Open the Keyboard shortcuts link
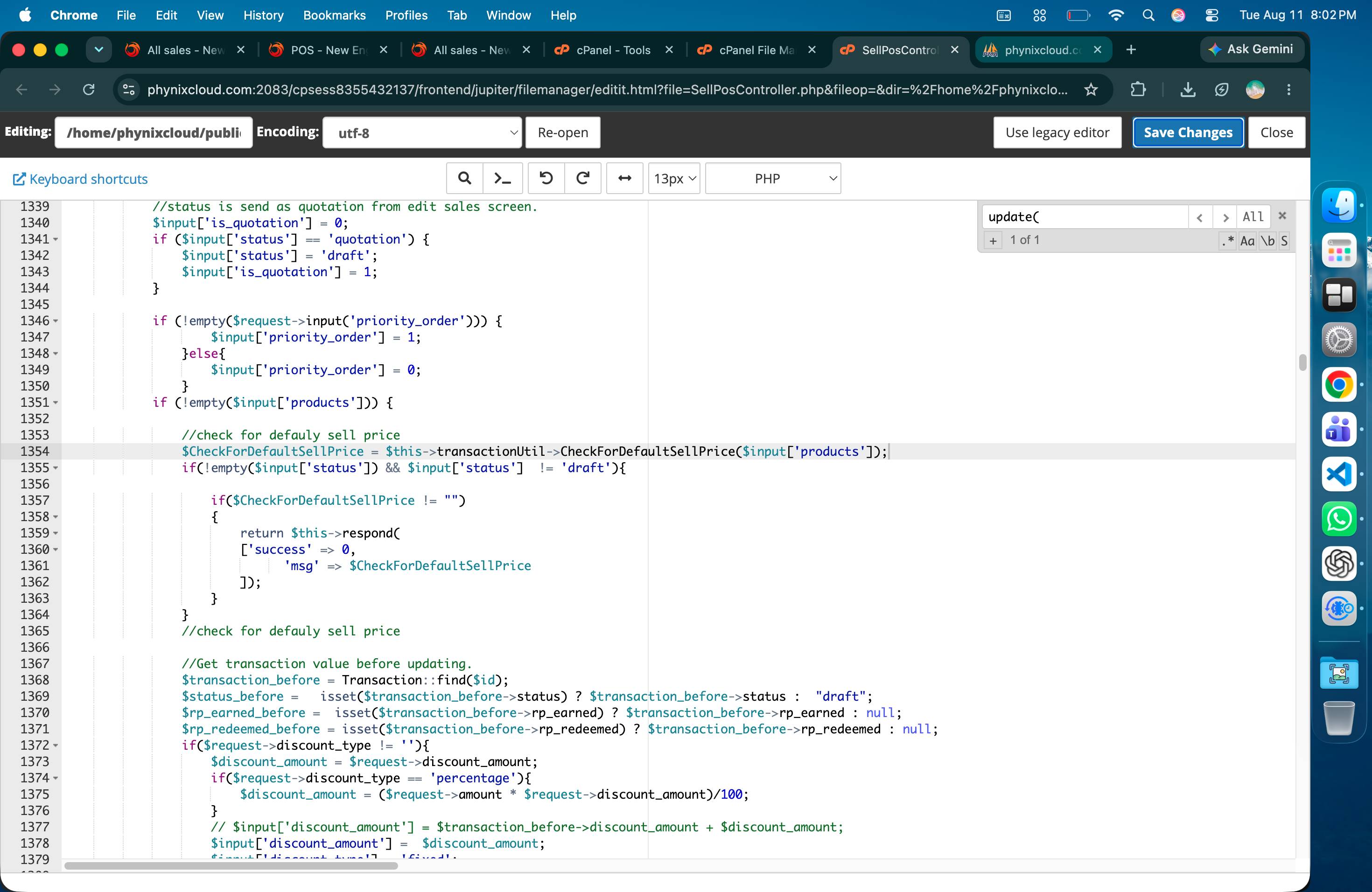Screen dimensions: 1372x892 [81, 179]
